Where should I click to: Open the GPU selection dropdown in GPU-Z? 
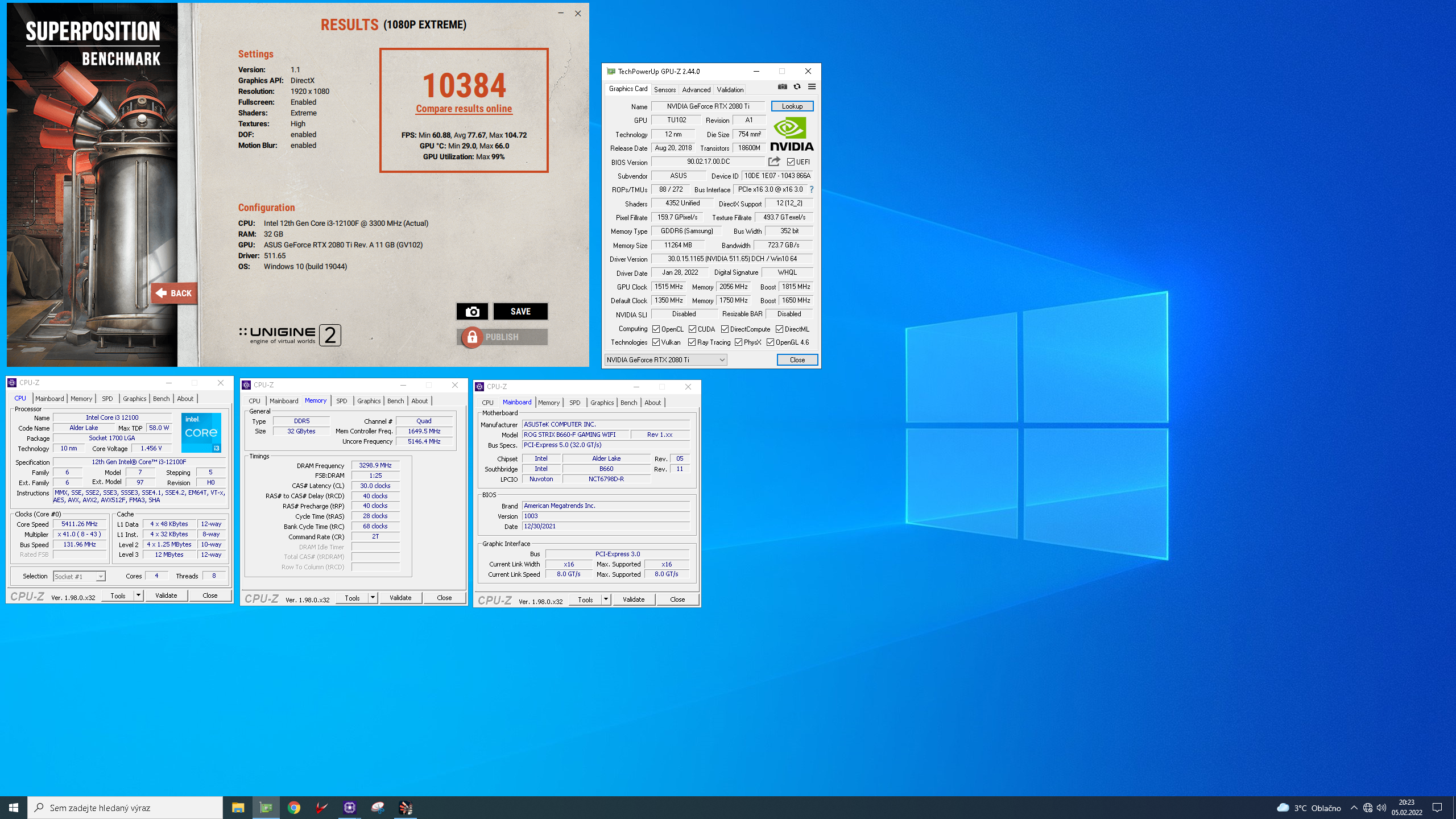click(x=665, y=360)
